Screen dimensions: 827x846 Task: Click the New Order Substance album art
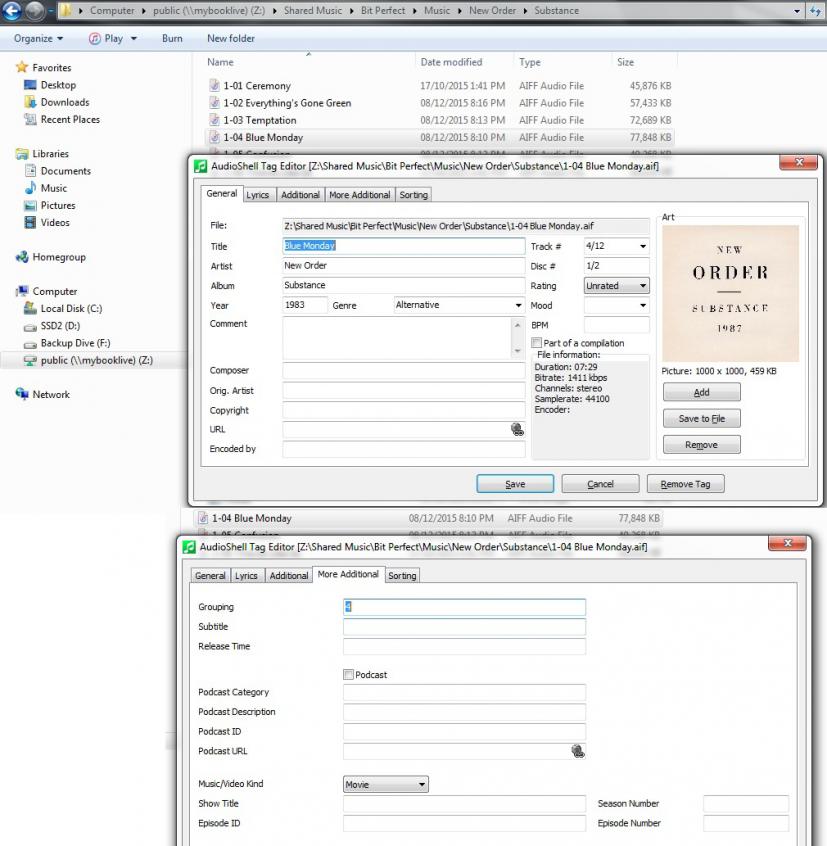tap(730, 293)
